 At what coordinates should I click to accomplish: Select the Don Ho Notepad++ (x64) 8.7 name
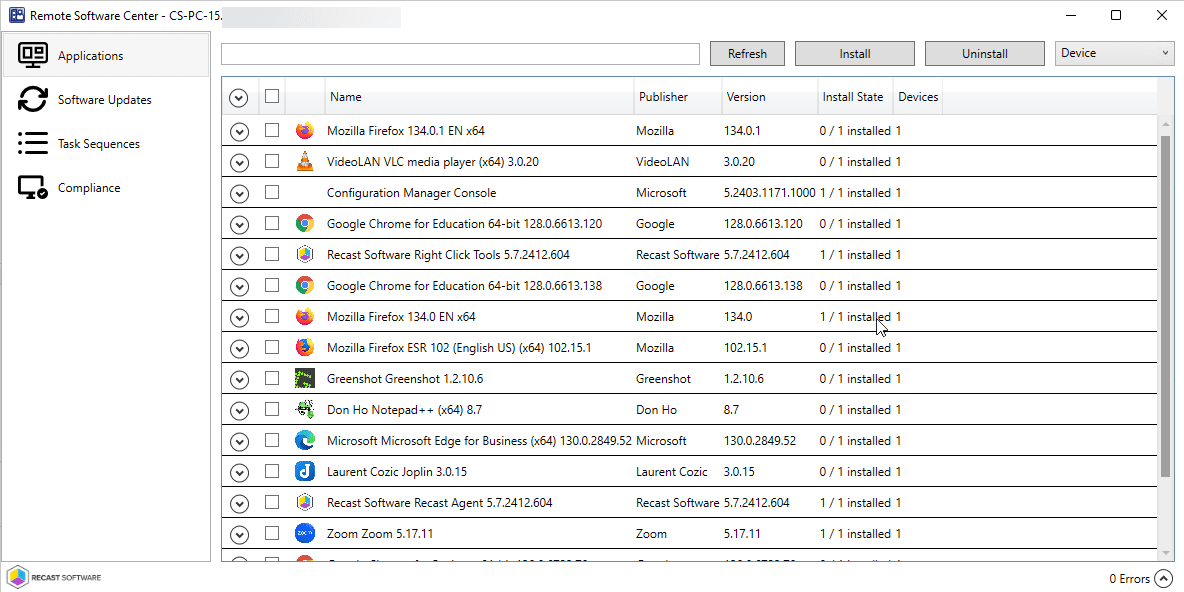coord(404,409)
